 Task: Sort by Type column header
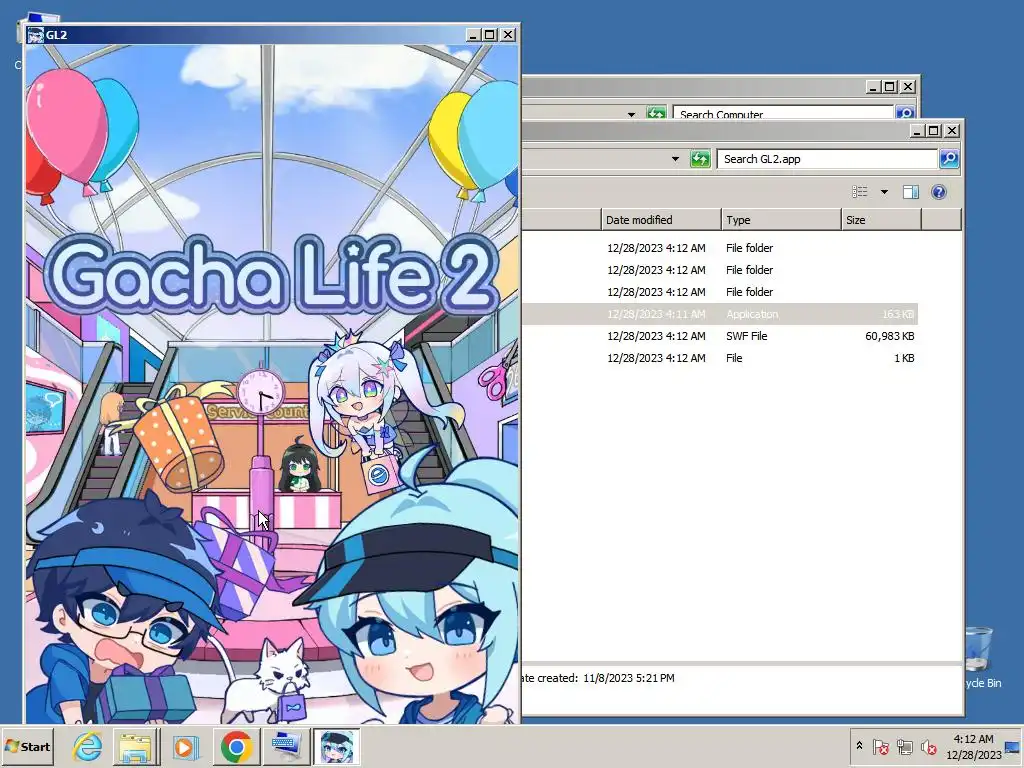(781, 220)
